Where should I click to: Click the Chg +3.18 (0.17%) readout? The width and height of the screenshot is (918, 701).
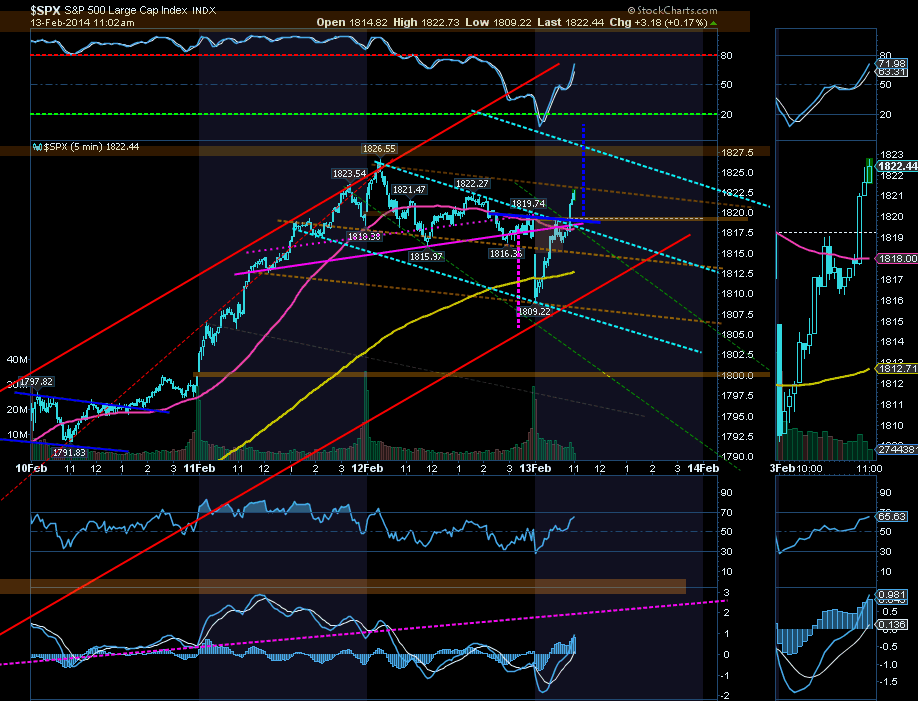point(658,22)
